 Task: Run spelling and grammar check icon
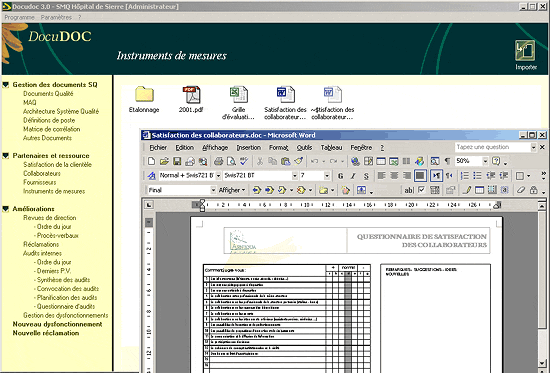pyautogui.click(x=244, y=161)
